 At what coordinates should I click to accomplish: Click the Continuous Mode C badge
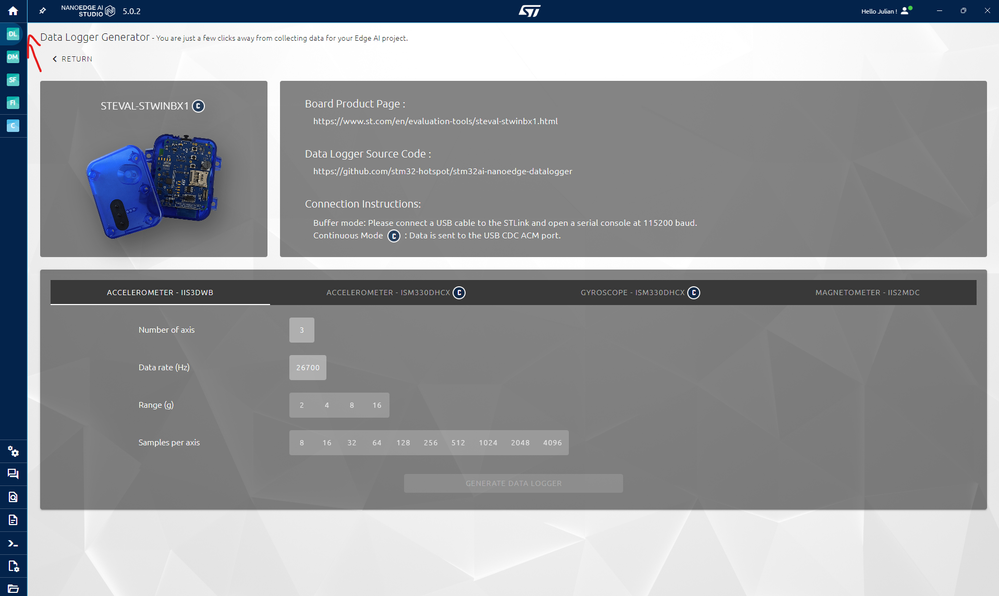point(394,236)
